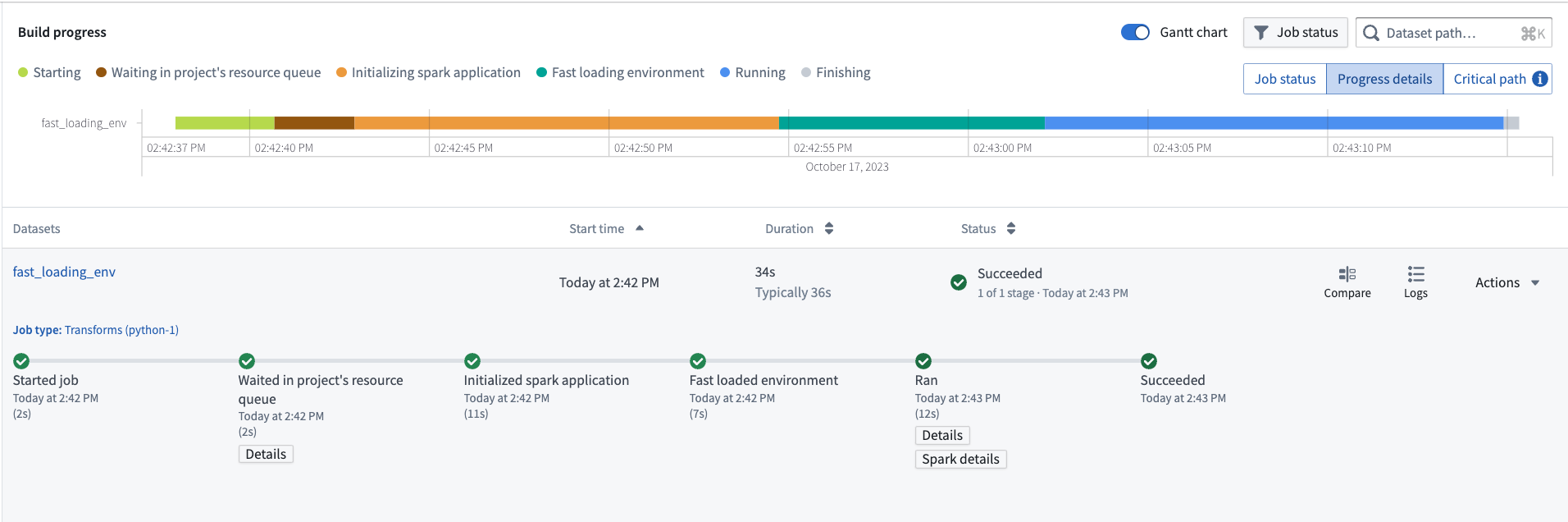The image size is (1568, 522).
Task: Click the magnifier icon in search box
Action: click(1370, 33)
